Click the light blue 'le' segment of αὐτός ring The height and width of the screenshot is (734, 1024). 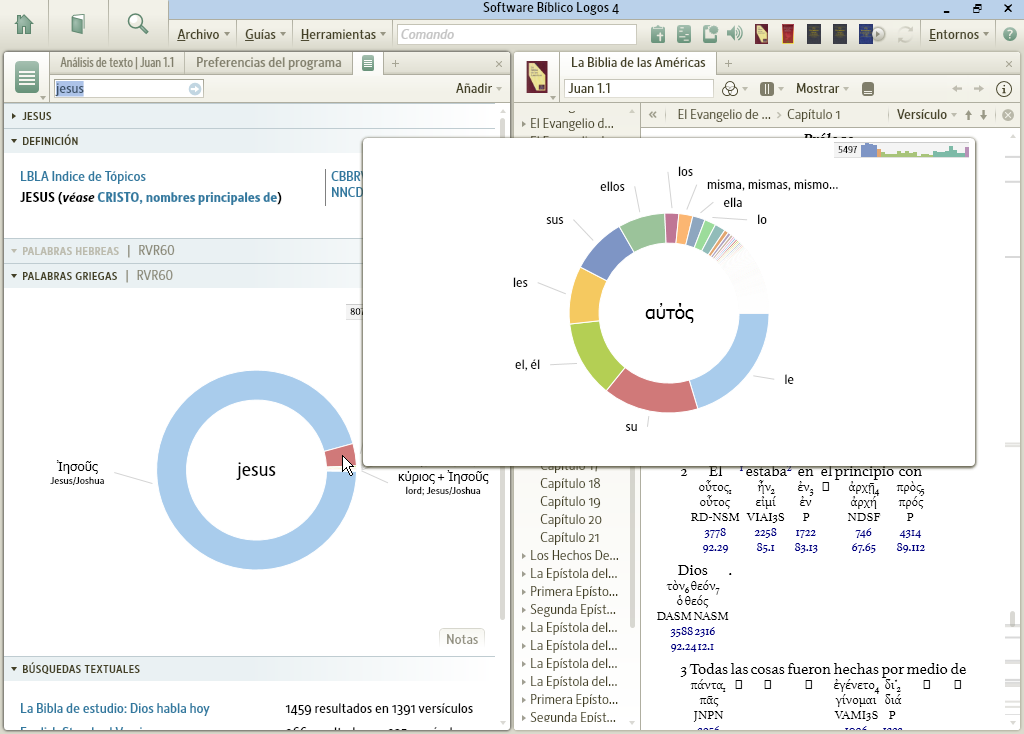733,362
